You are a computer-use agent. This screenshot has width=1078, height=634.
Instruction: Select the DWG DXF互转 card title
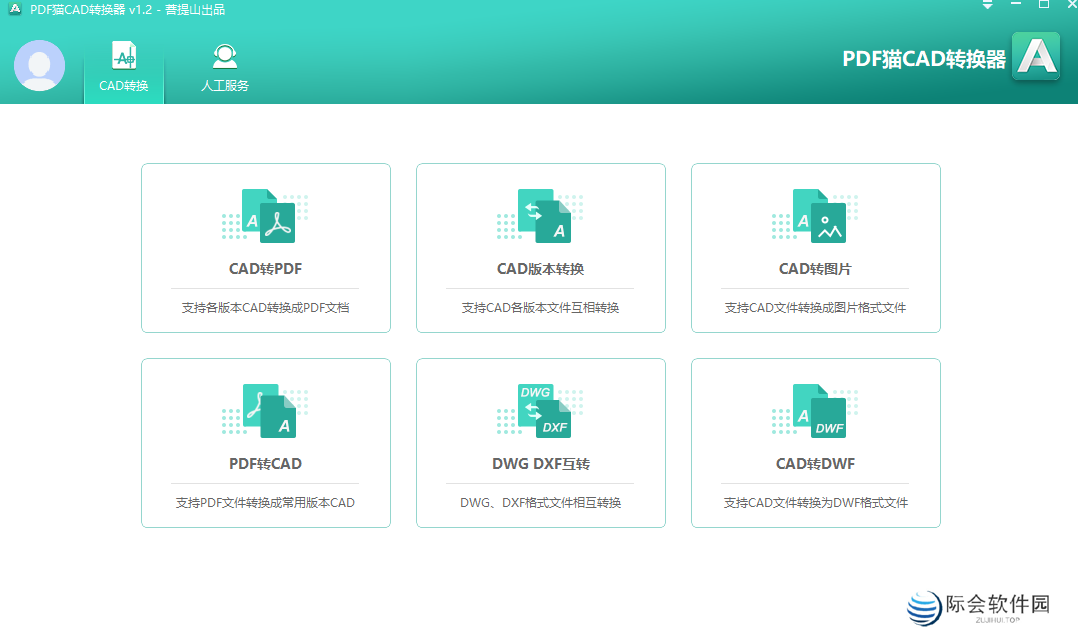(541, 464)
